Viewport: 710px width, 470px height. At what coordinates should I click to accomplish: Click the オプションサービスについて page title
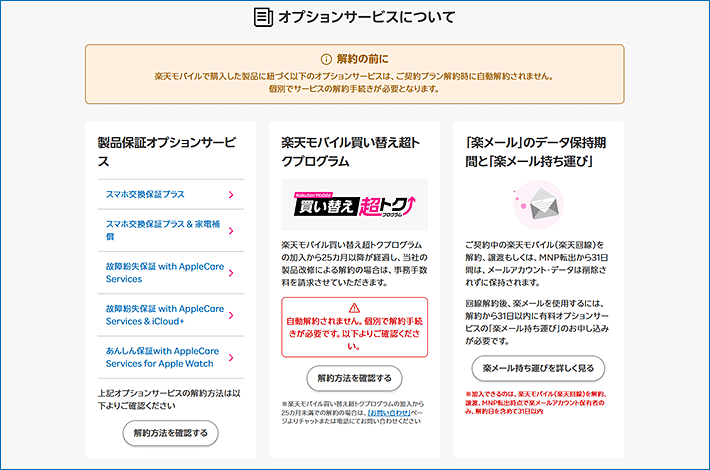[x=366, y=17]
